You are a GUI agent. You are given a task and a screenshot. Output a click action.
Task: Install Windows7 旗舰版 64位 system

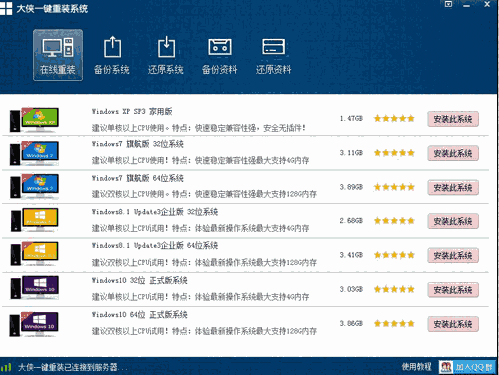(x=453, y=187)
